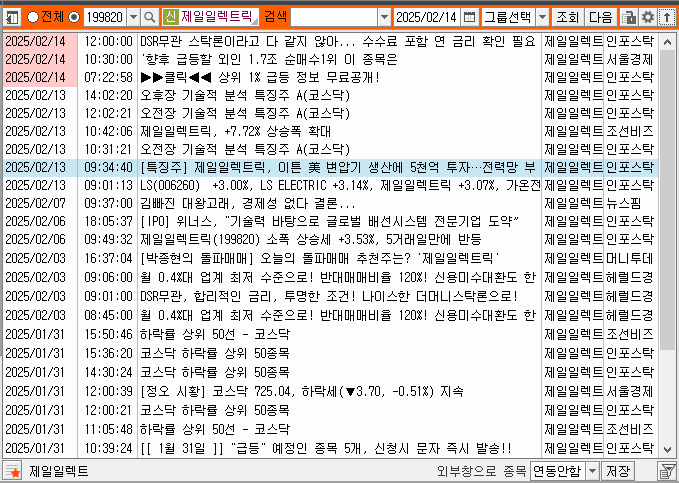Open highlighted news '[특징주] 제일일렉트릭, 이튼 美 변압기'

[x=338, y=167]
